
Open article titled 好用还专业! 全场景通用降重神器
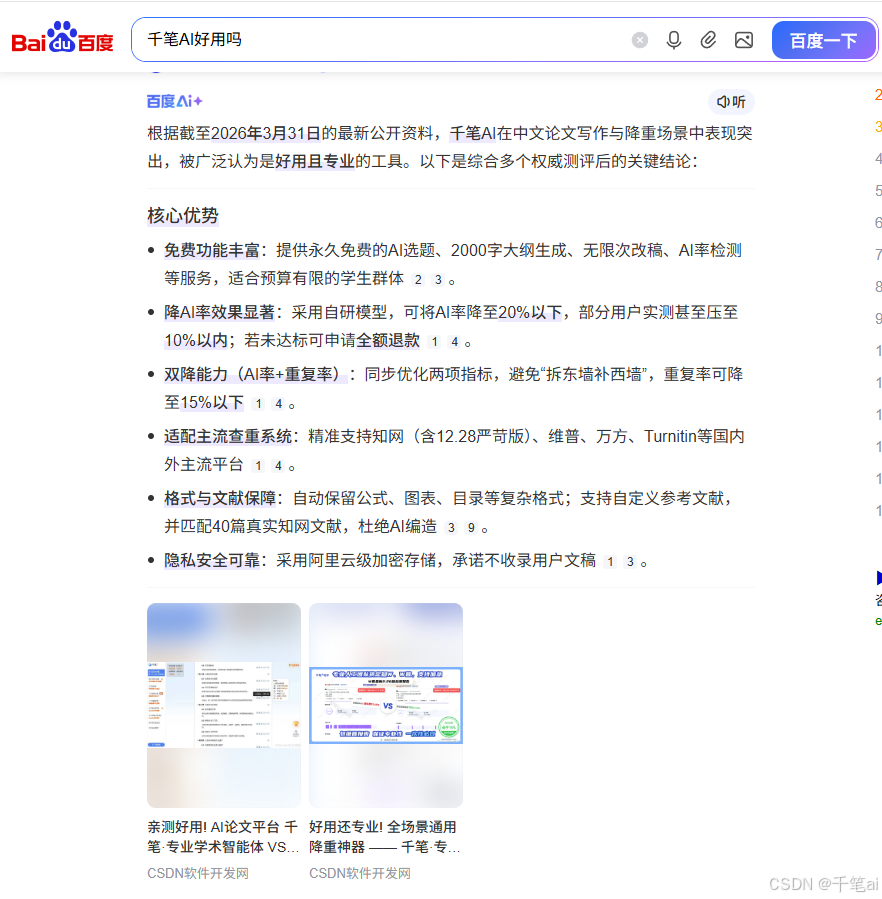coord(385,837)
